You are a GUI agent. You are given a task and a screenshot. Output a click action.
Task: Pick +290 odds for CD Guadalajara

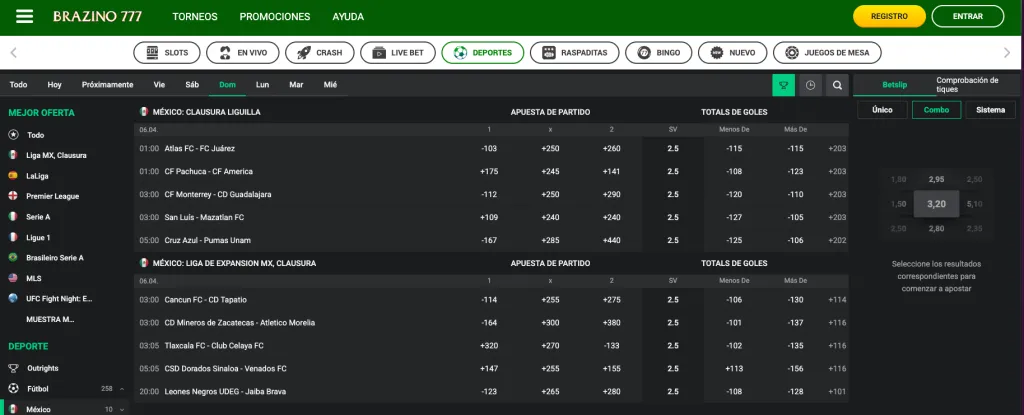point(611,194)
